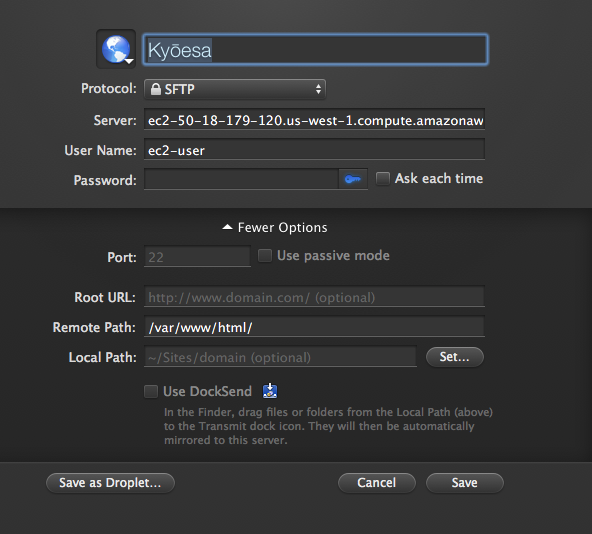The height and width of the screenshot is (534, 592).
Task: Open the SFTP protocol dropdown
Action: click(235, 89)
